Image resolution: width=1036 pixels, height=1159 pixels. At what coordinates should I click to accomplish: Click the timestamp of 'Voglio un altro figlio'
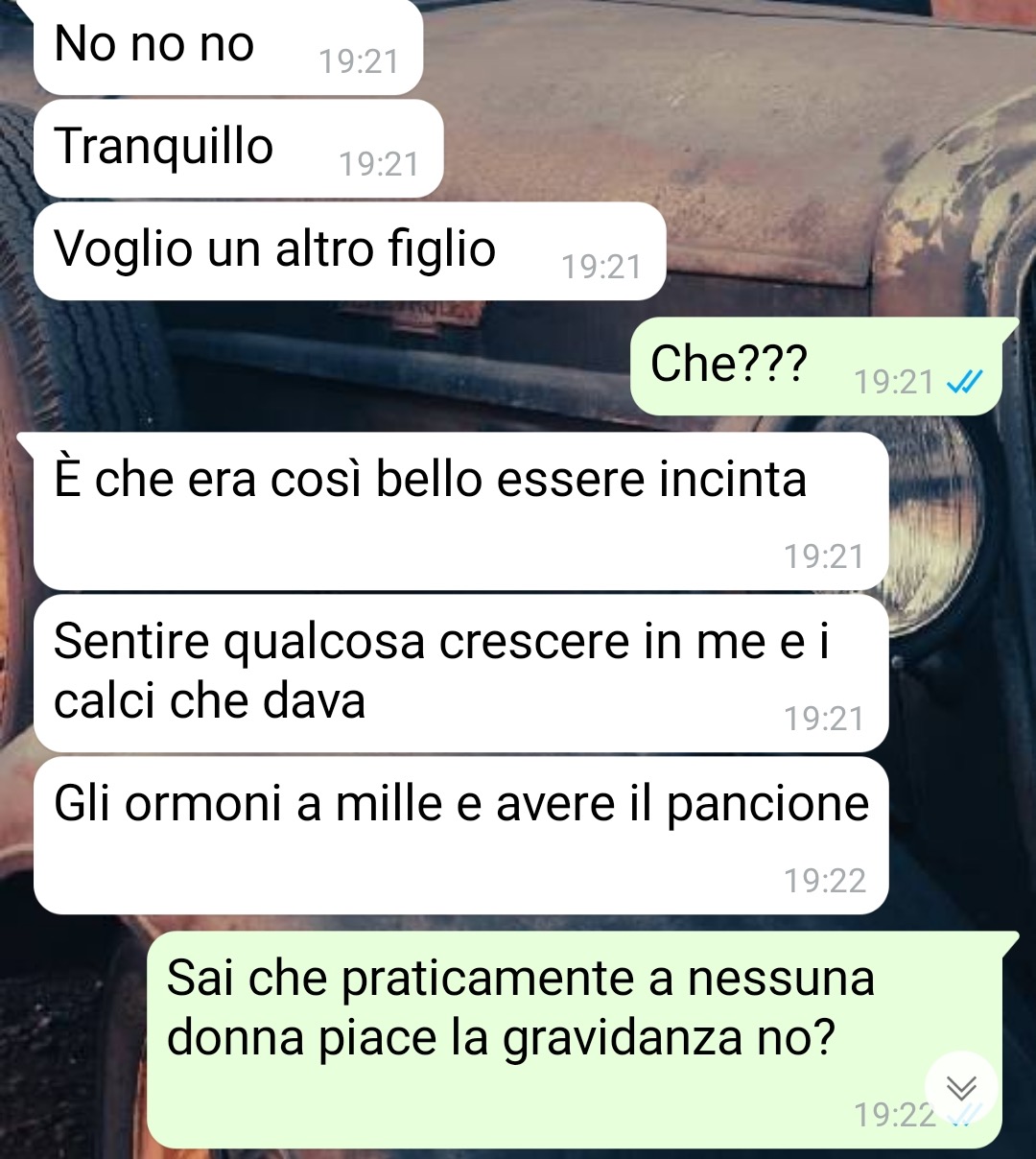601,267
